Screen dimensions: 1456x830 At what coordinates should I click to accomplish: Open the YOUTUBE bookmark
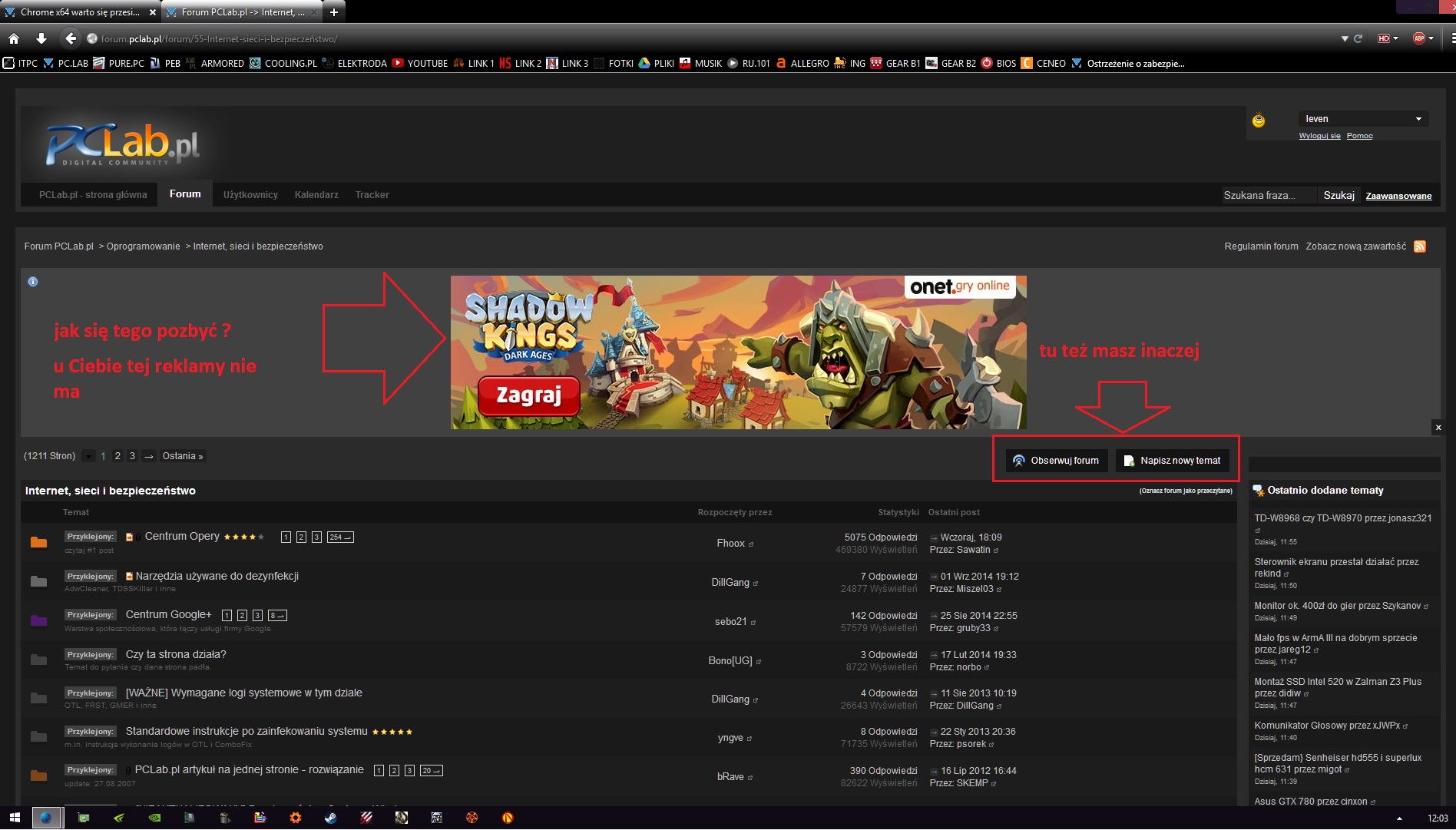pos(420,64)
